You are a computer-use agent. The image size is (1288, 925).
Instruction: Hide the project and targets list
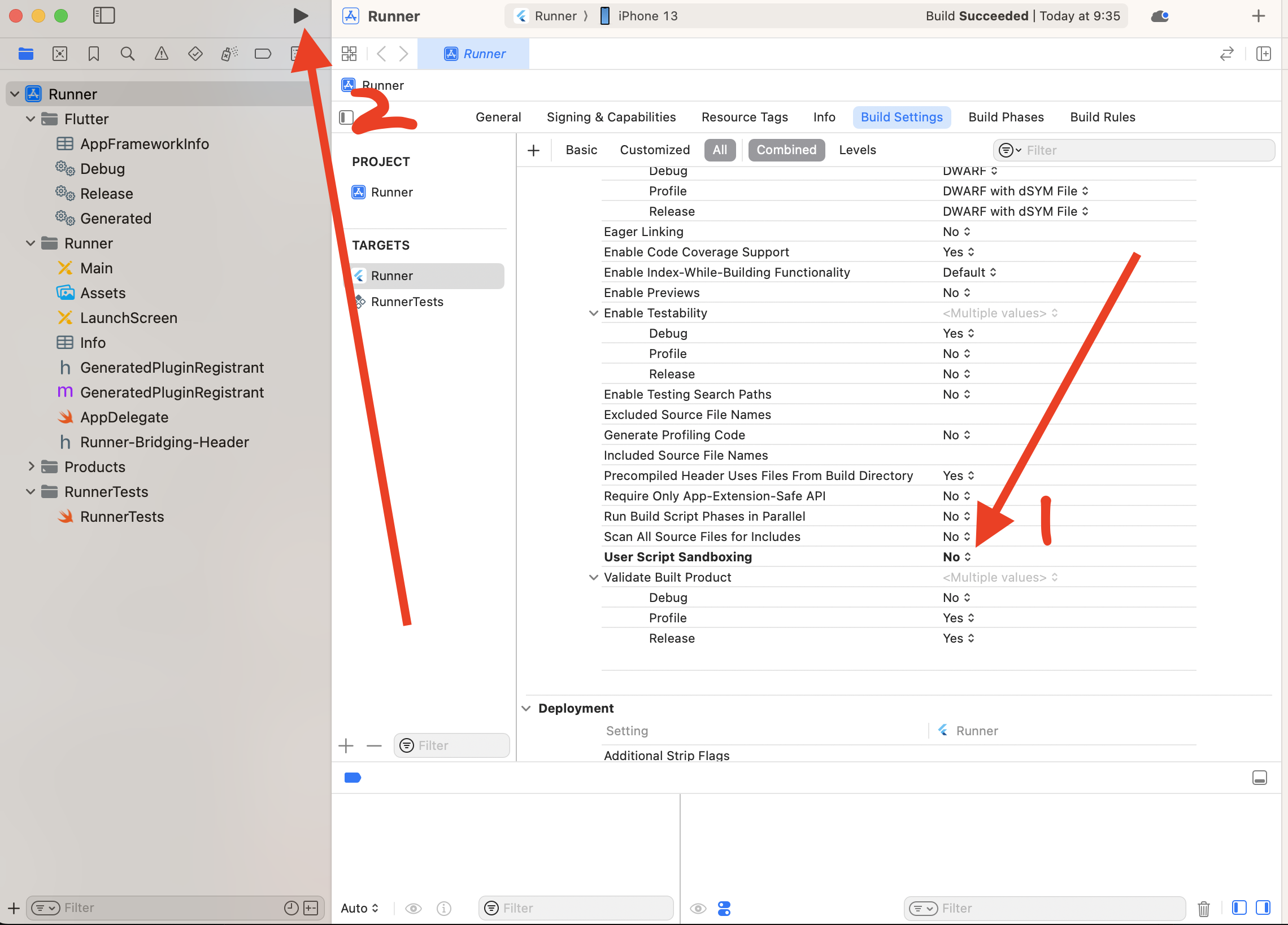coord(346,117)
